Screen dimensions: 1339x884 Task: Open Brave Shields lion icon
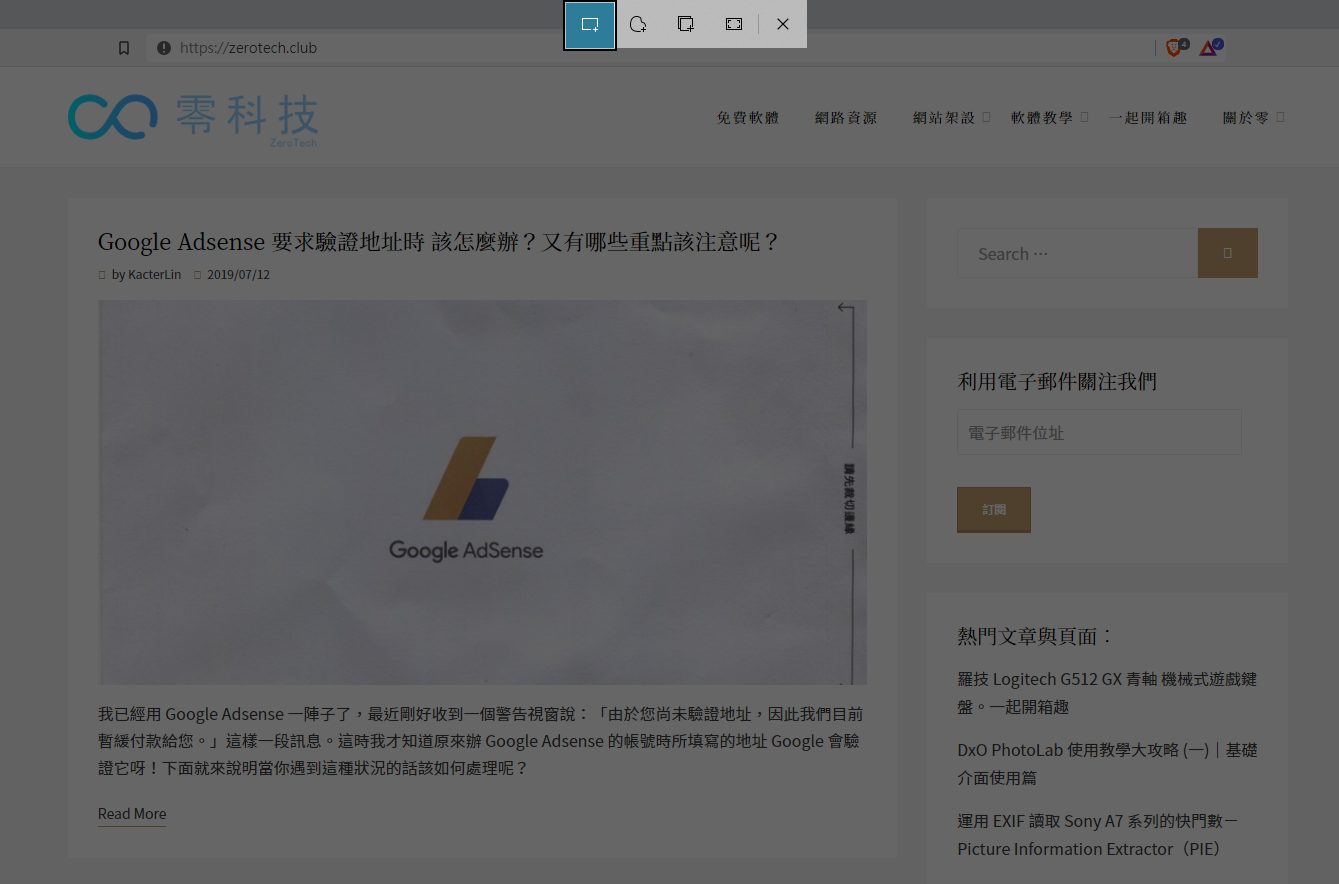[x=1174, y=48]
